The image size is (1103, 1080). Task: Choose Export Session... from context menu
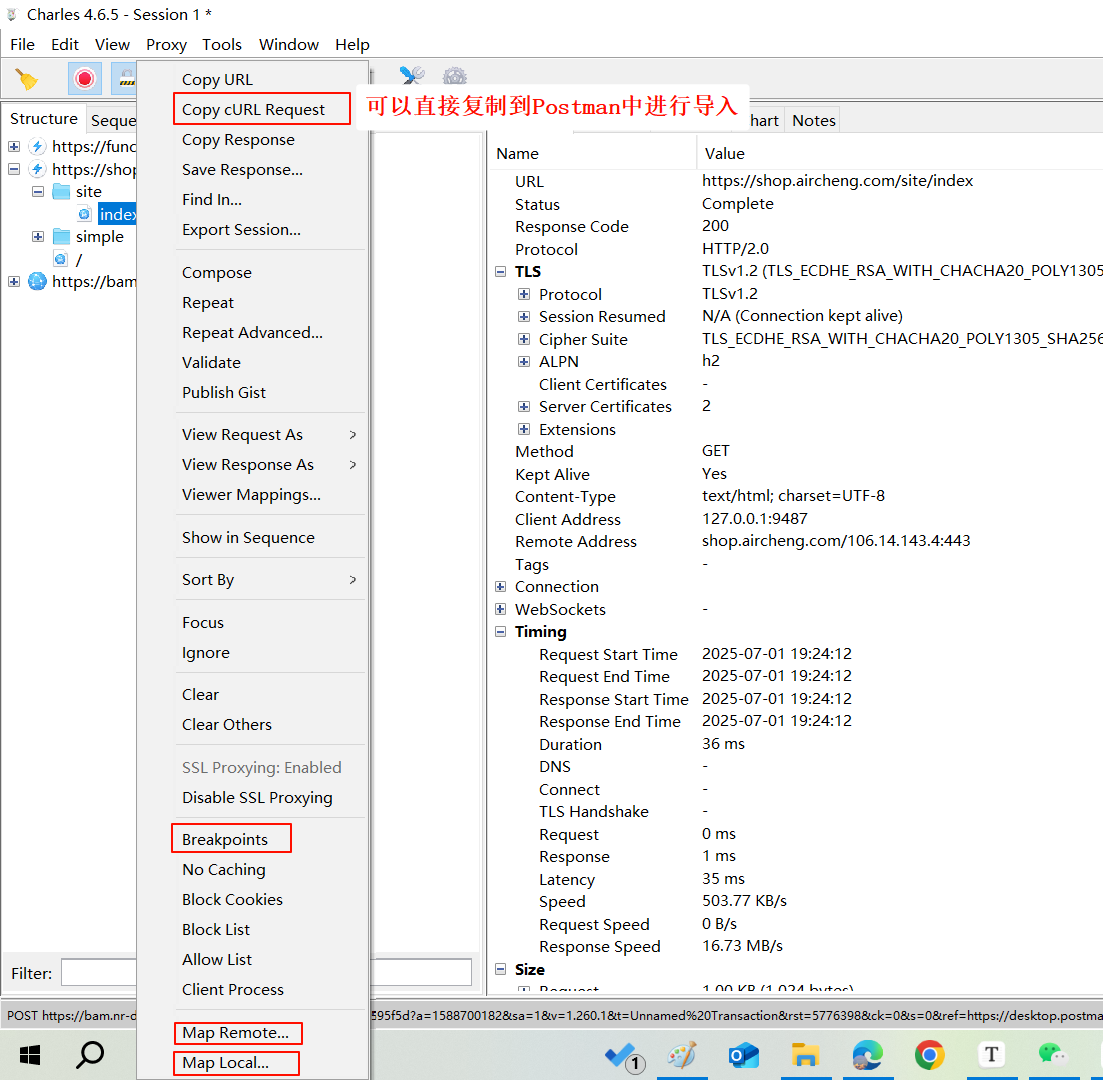(241, 230)
